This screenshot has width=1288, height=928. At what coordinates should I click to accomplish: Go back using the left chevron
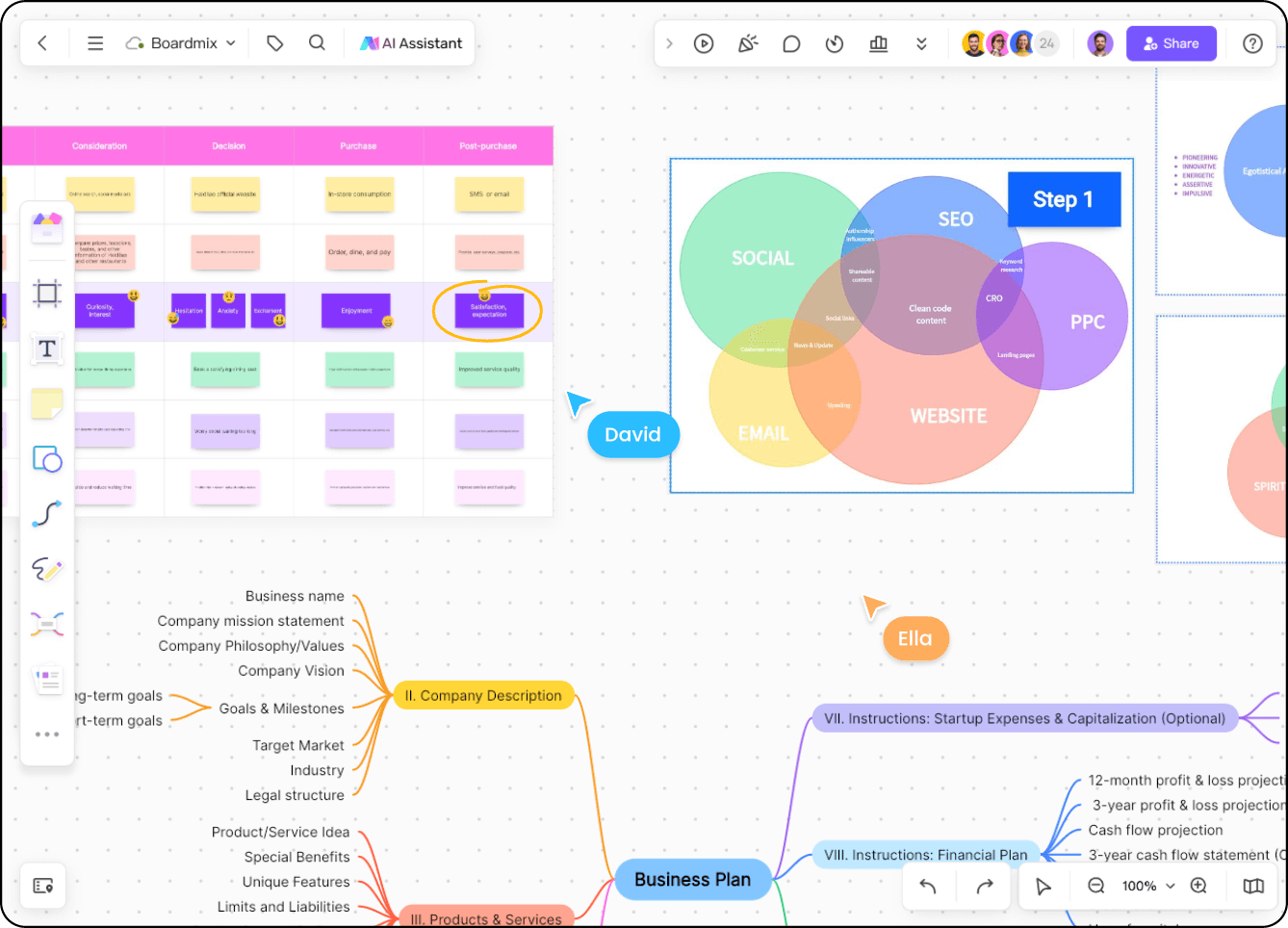42,43
